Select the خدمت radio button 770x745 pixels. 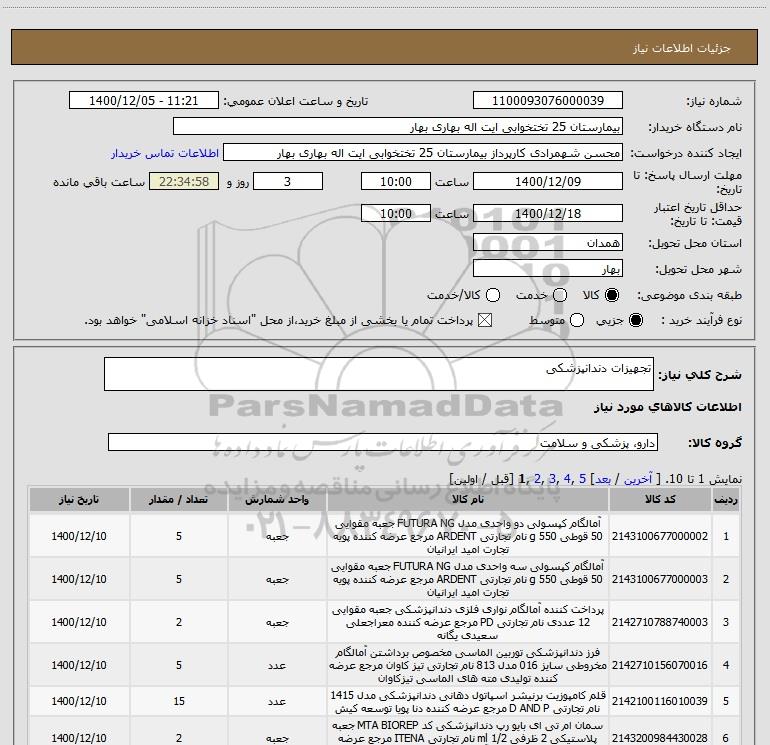(x=560, y=295)
